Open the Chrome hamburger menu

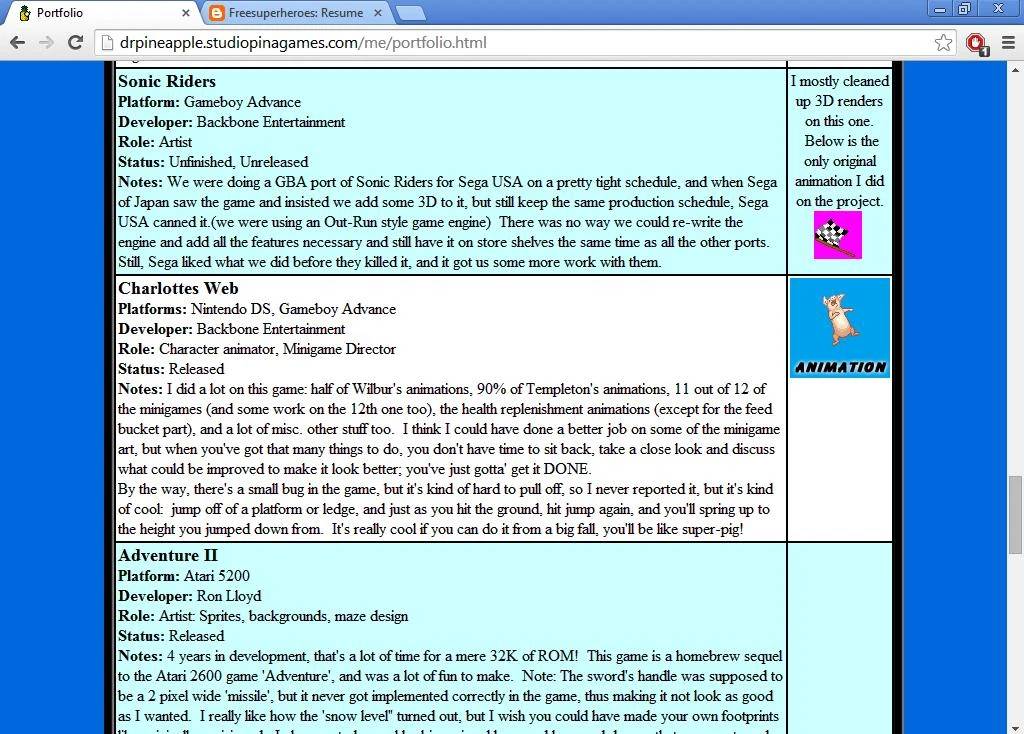pos(1007,42)
